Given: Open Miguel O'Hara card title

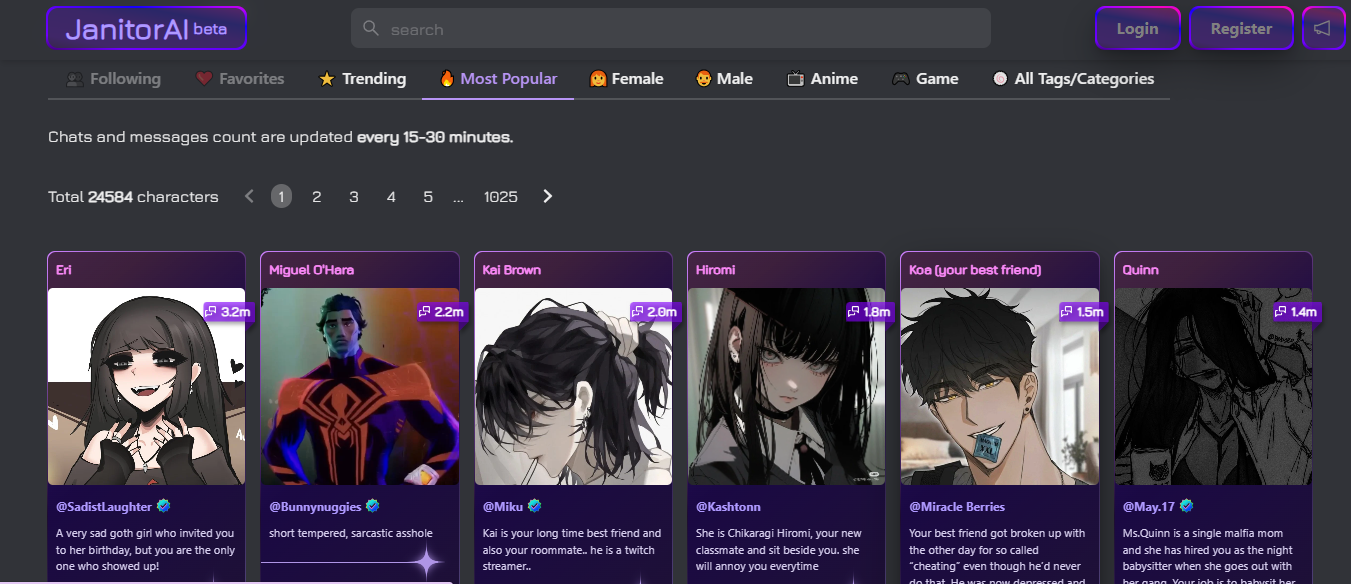Looking at the screenshot, I should point(311,270).
